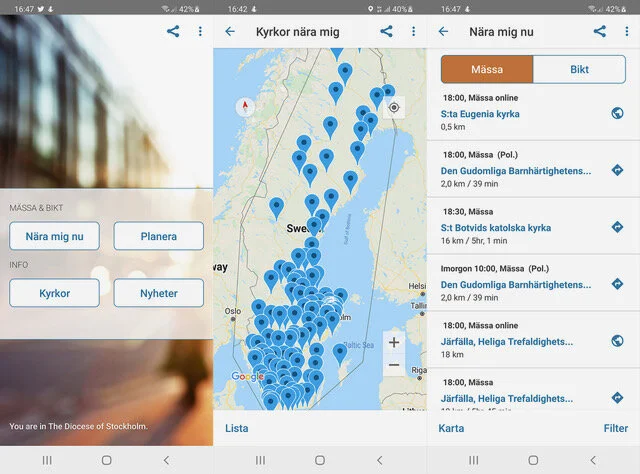Viewport: 640px width, 474px height.
Task: Open S:t Botvids katolska kyrka entry
Action: [533, 226]
